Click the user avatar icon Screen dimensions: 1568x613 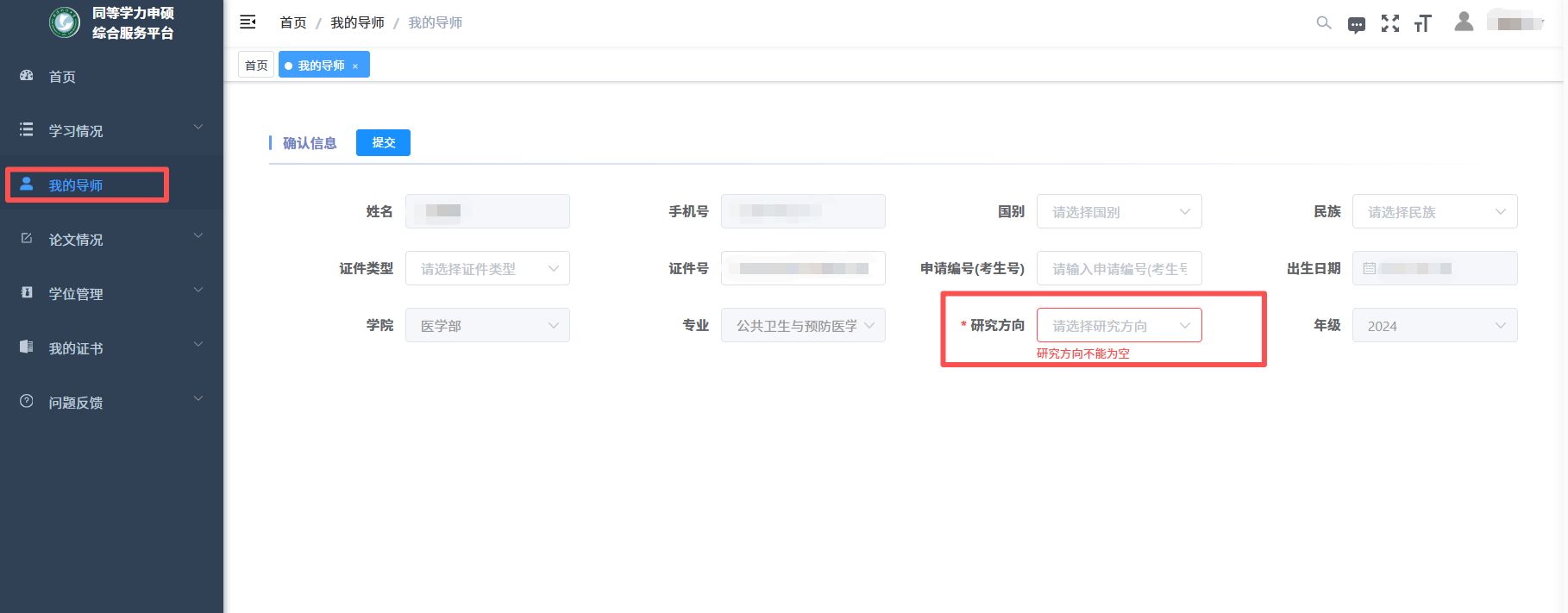point(1464,22)
